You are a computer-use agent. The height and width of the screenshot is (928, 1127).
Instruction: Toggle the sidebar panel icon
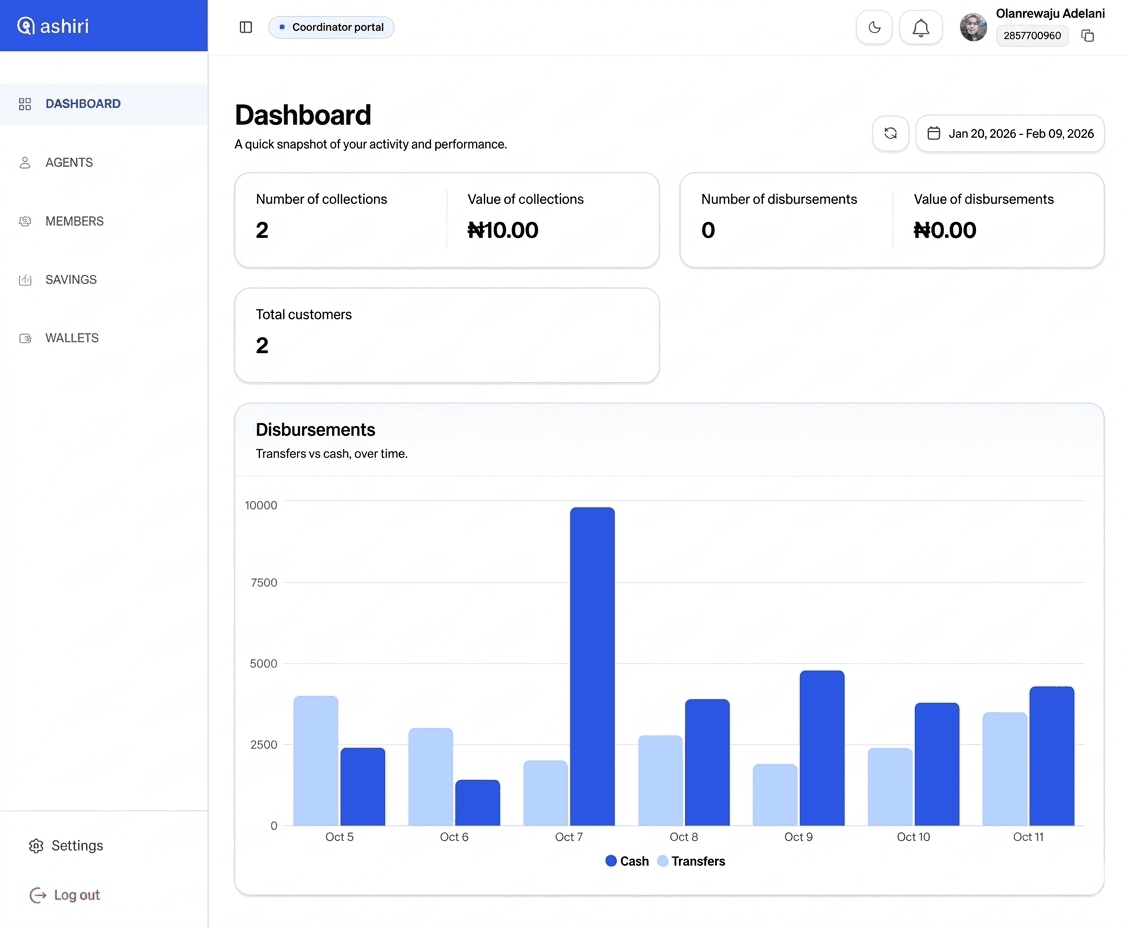click(246, 27)
